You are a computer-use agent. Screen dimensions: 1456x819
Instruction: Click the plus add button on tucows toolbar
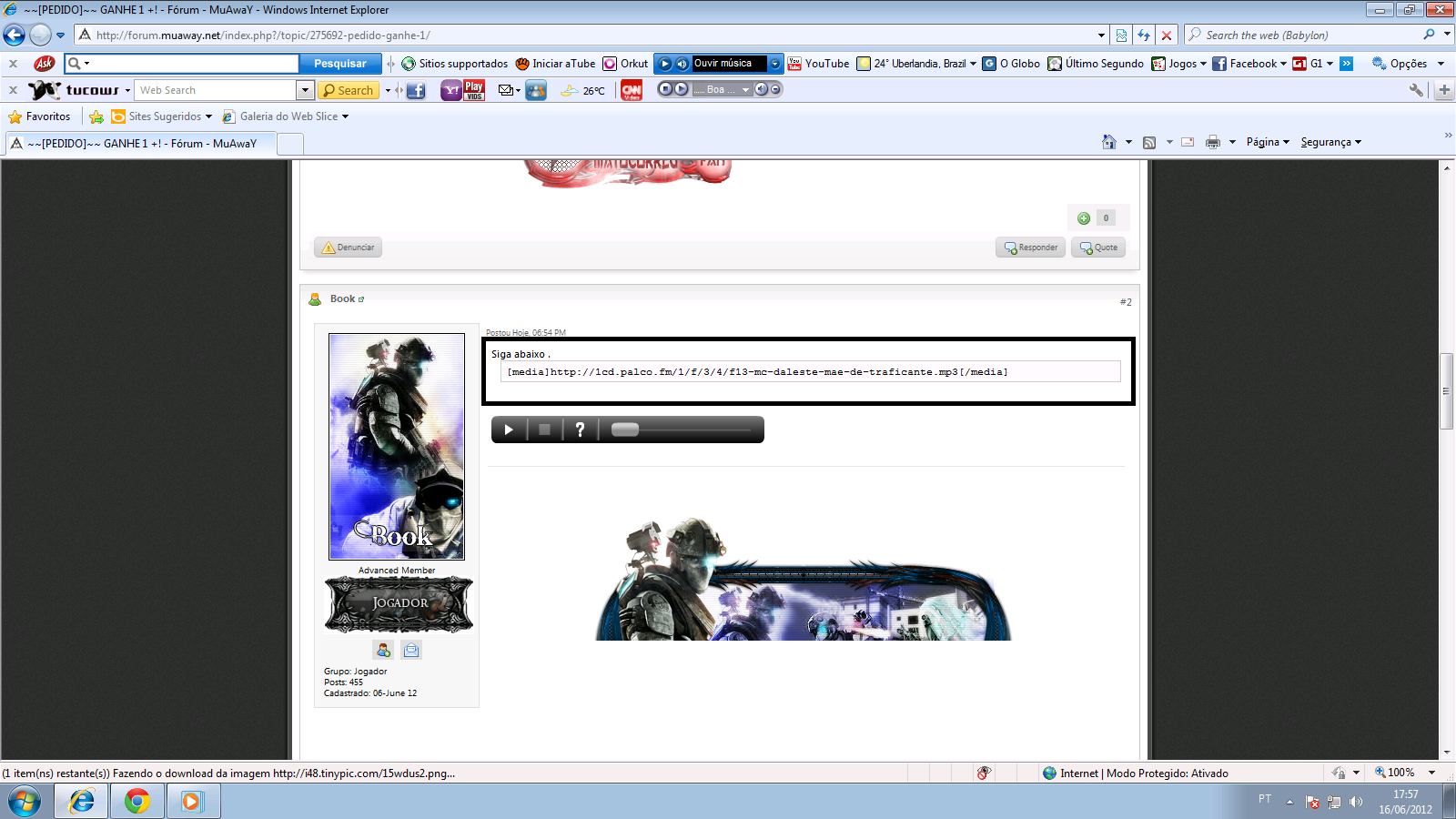tap(1444, 90)
